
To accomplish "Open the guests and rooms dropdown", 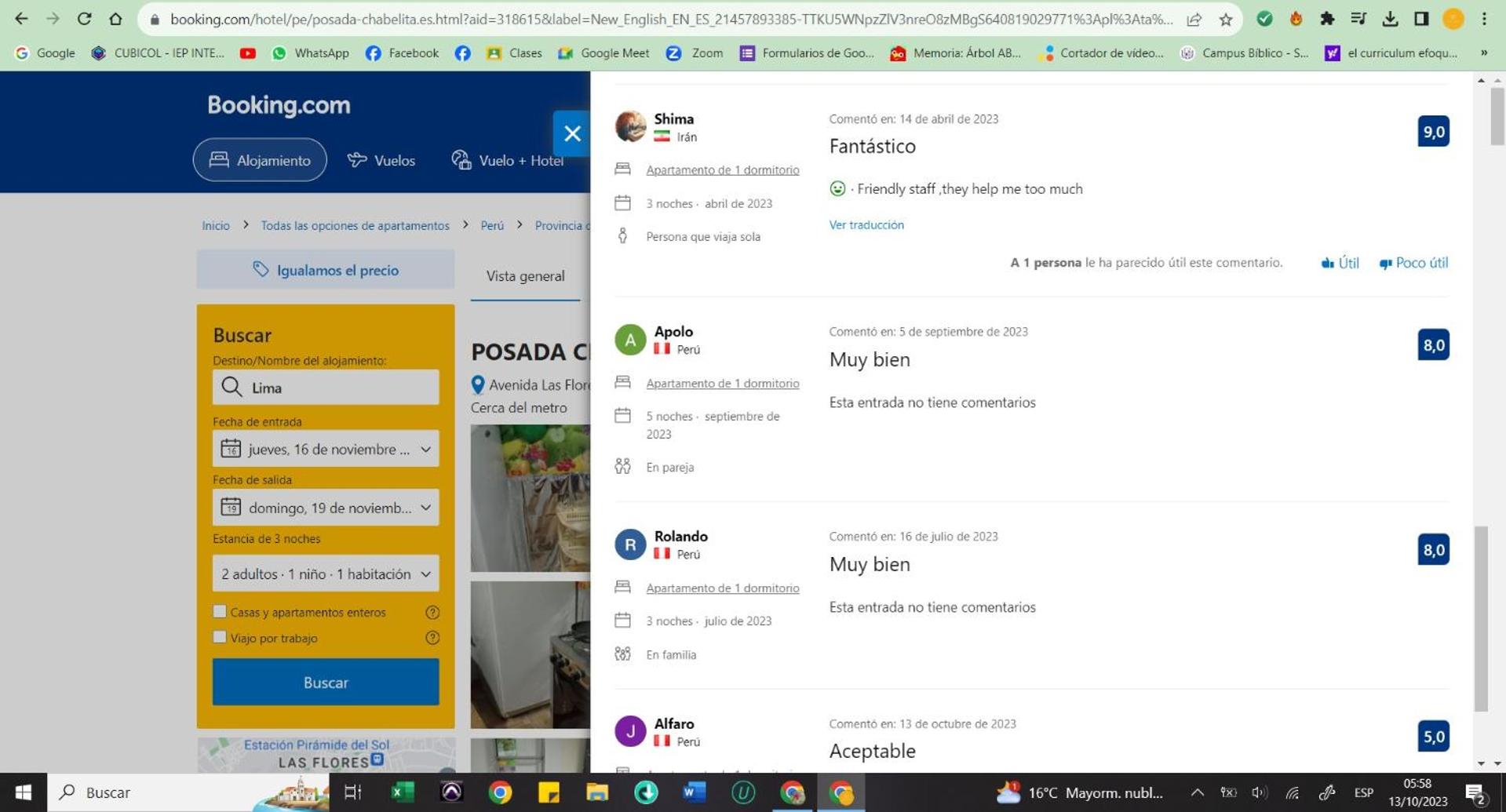I will (x=326, y=574).
